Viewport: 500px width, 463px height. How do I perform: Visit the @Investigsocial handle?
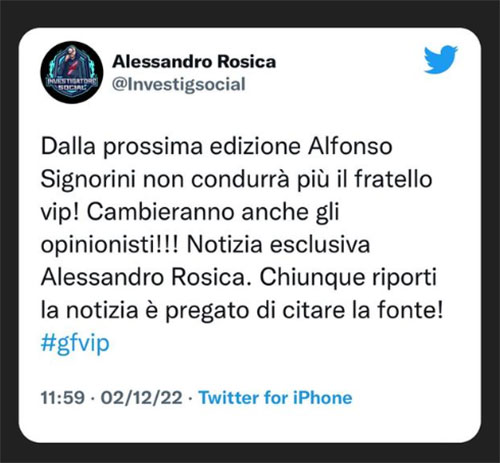[179, 84]
